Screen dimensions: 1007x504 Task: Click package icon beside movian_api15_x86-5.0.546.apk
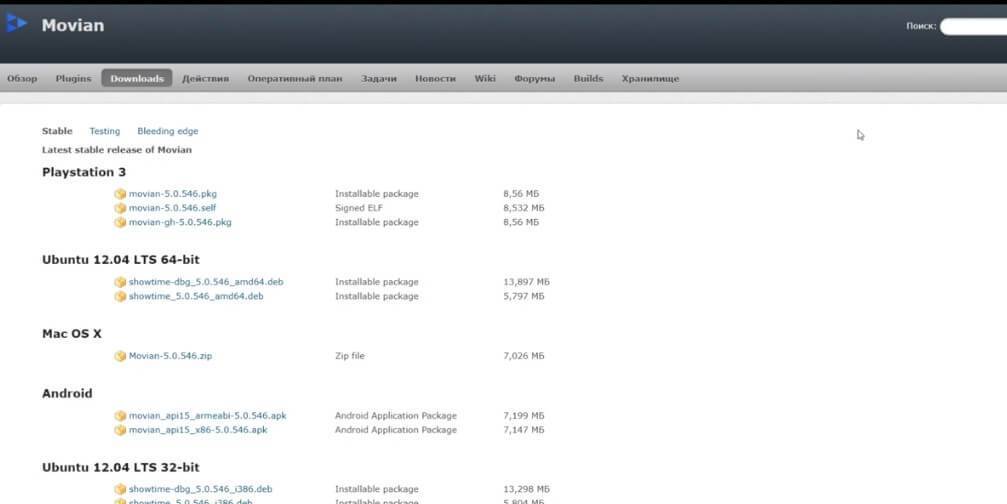(x=120, y=430)
